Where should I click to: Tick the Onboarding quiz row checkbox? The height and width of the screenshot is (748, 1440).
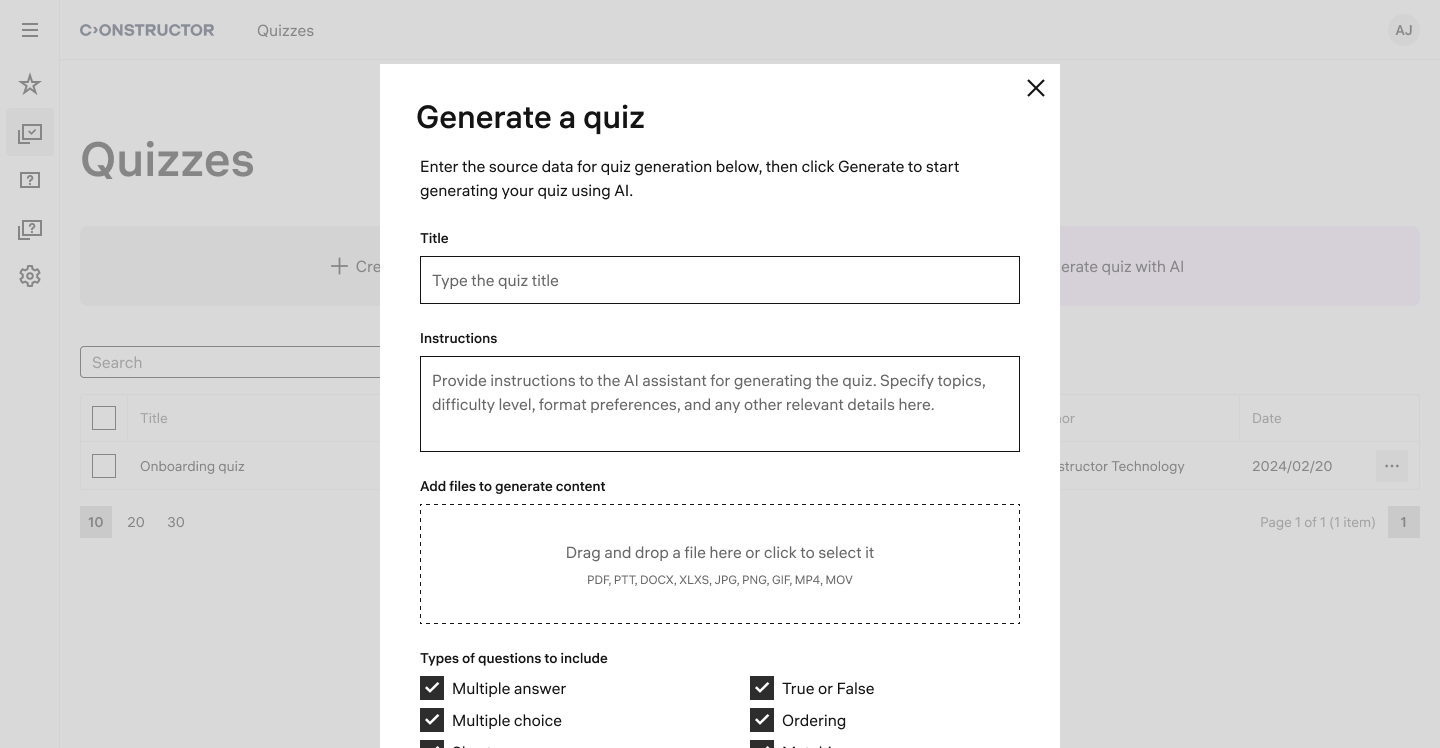pos(104,466)
